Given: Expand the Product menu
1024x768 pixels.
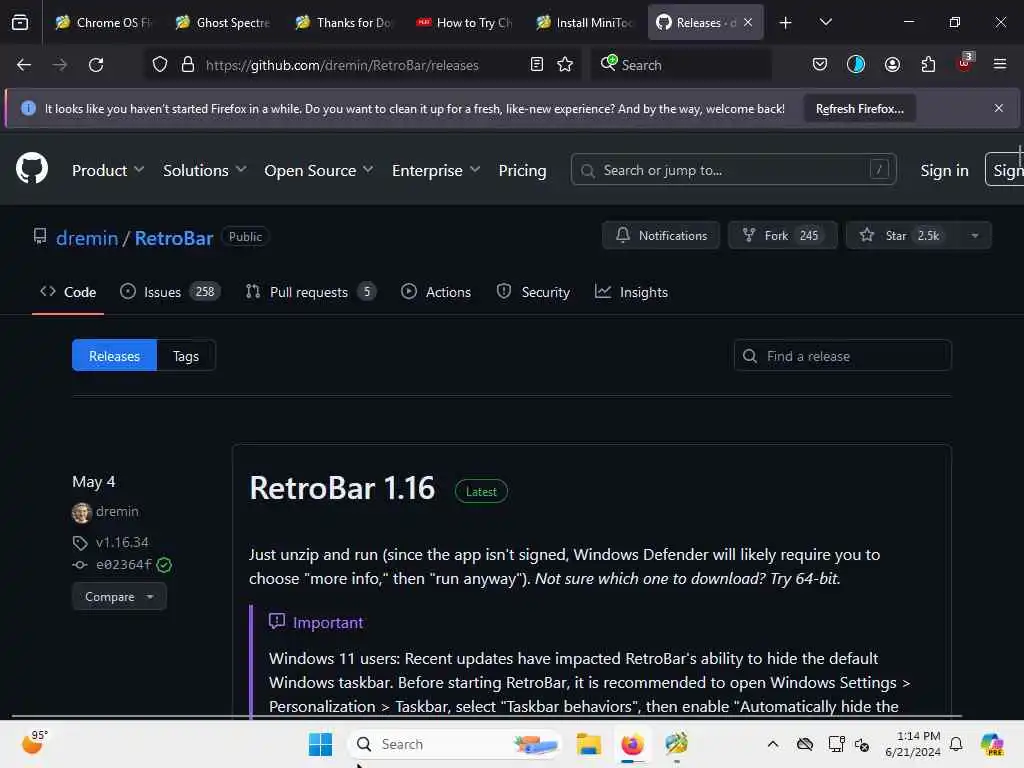Looking at the screenshot, I should (108, 170).
